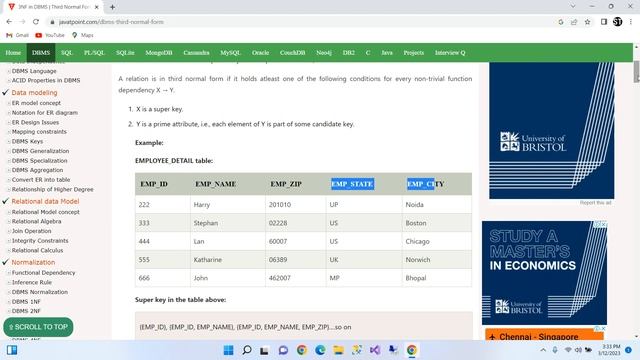640x360 pixels.
Task: Click the cell containing Katharine
Action: [228, 260]
